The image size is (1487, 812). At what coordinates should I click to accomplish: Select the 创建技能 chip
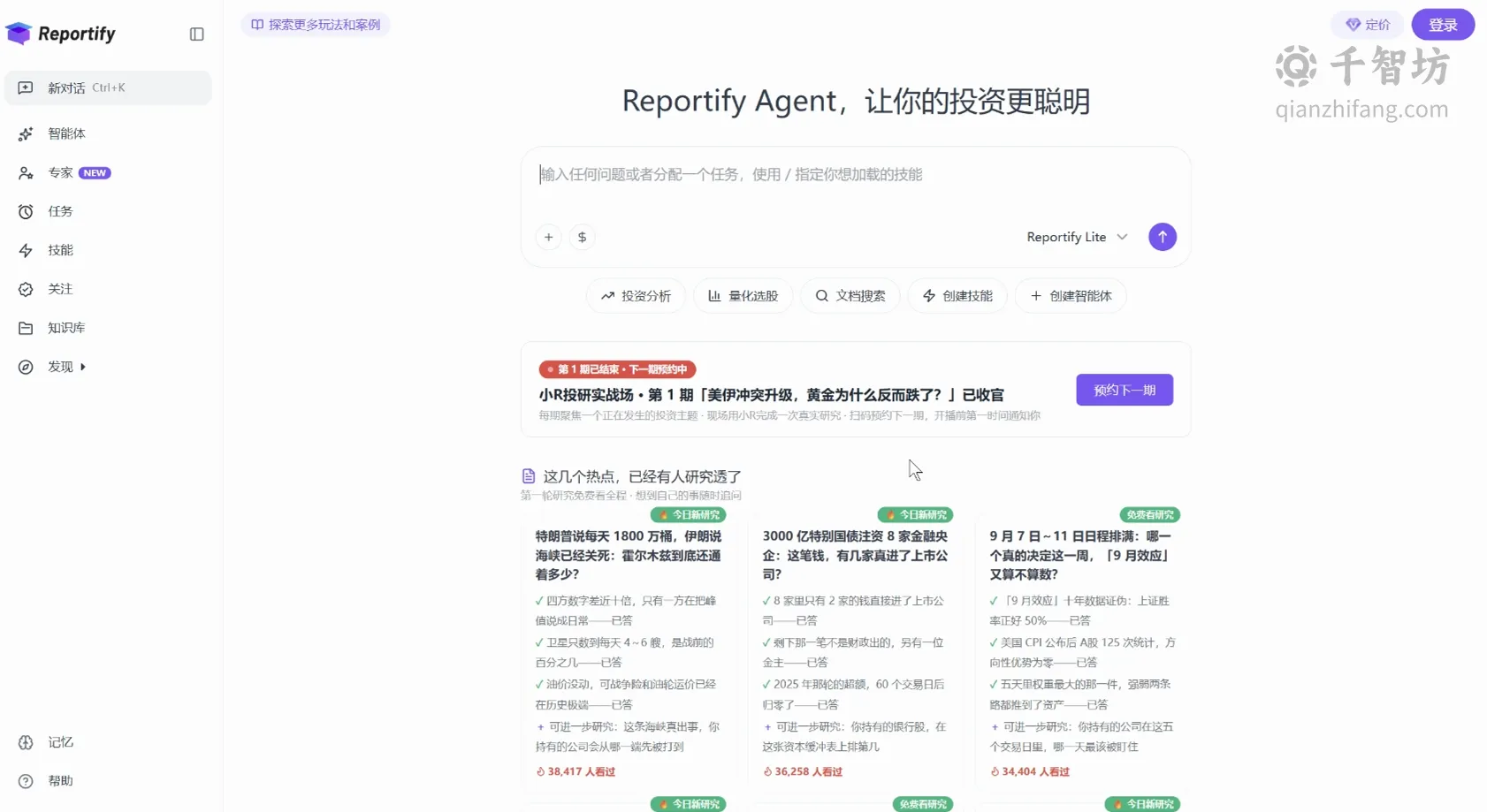pos(957,296)
